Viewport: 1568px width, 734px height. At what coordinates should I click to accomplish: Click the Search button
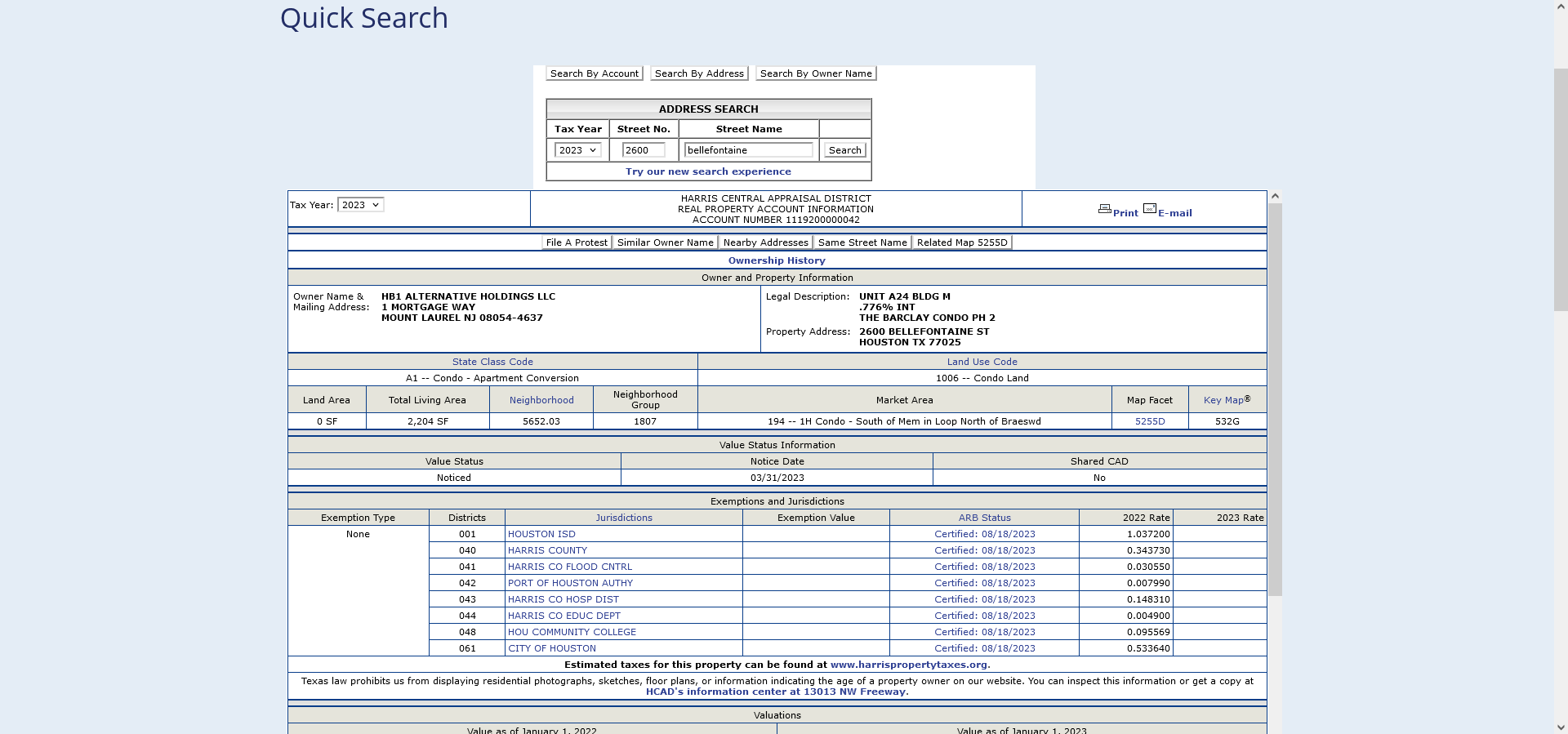[844, 150]
